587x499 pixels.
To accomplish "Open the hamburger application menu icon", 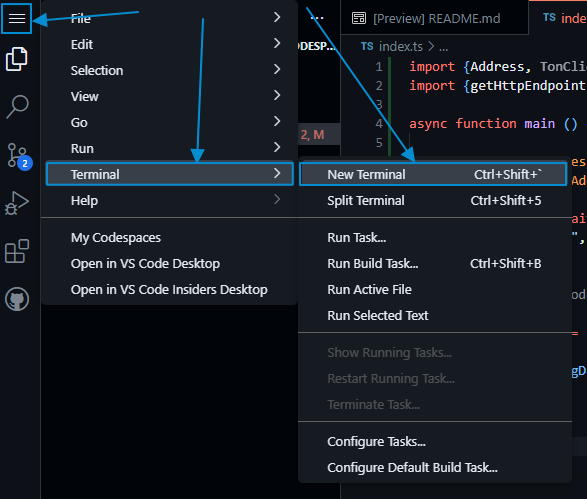I will 16,18.
